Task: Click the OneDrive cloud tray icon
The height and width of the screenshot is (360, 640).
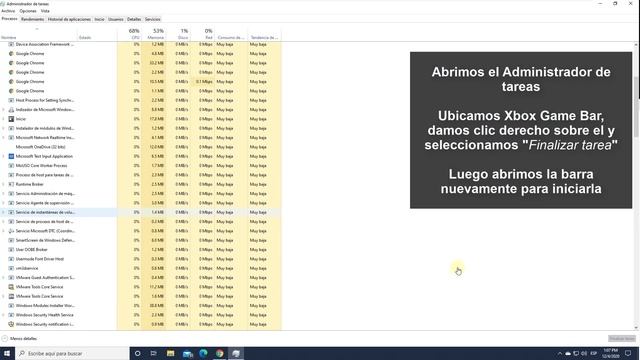Action: (568, 353)
